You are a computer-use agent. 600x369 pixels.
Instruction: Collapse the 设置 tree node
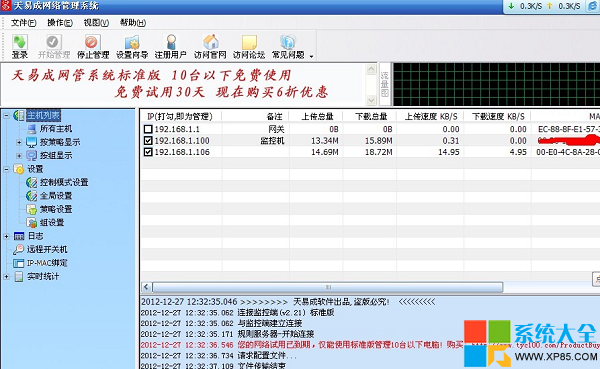(7, 169)
